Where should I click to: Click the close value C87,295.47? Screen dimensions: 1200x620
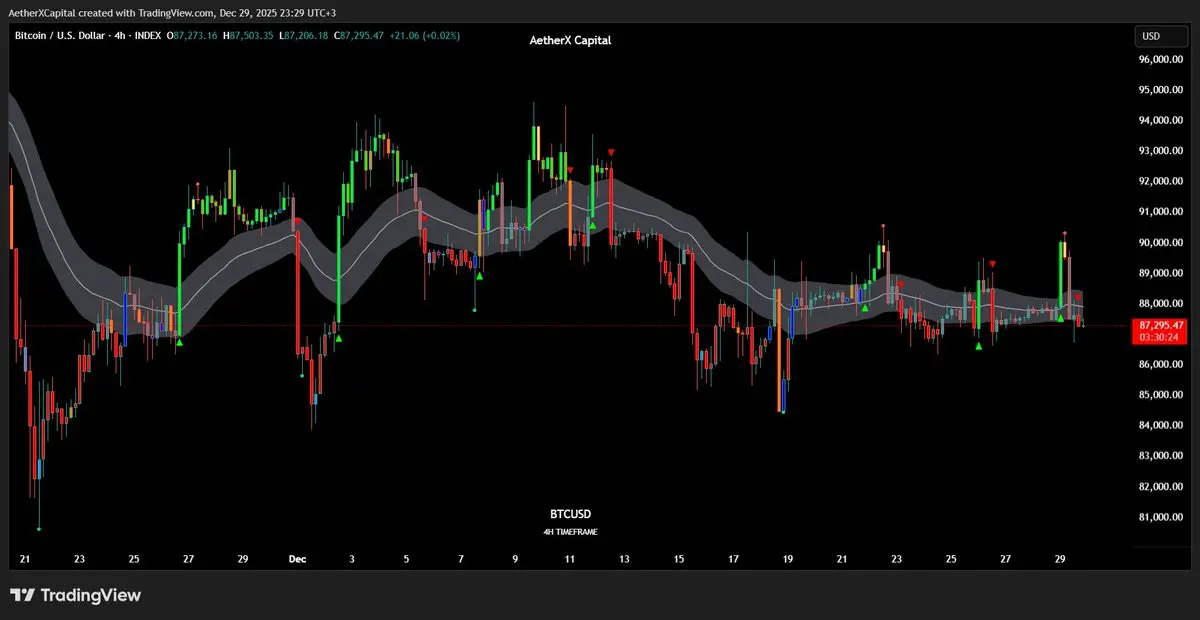click(359, 35)
